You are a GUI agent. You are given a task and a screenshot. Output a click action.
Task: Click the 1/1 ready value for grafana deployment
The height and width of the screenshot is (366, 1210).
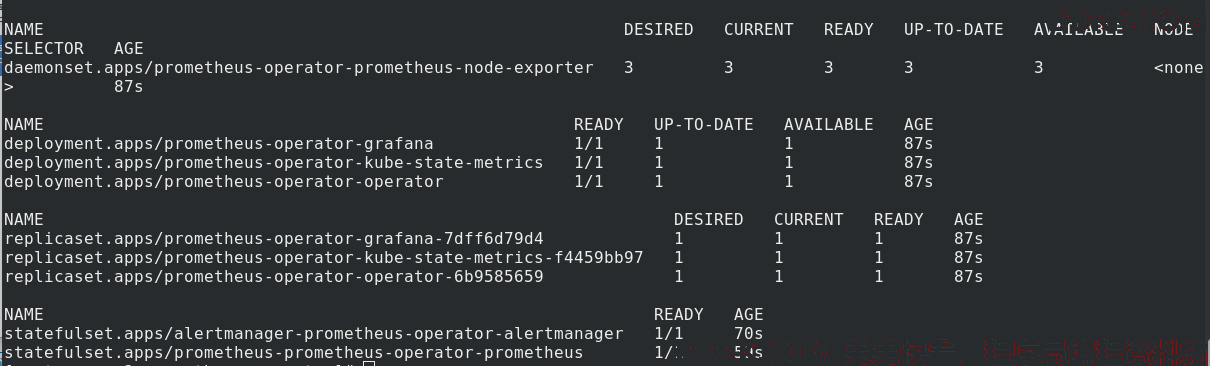[x=589, y=144]
